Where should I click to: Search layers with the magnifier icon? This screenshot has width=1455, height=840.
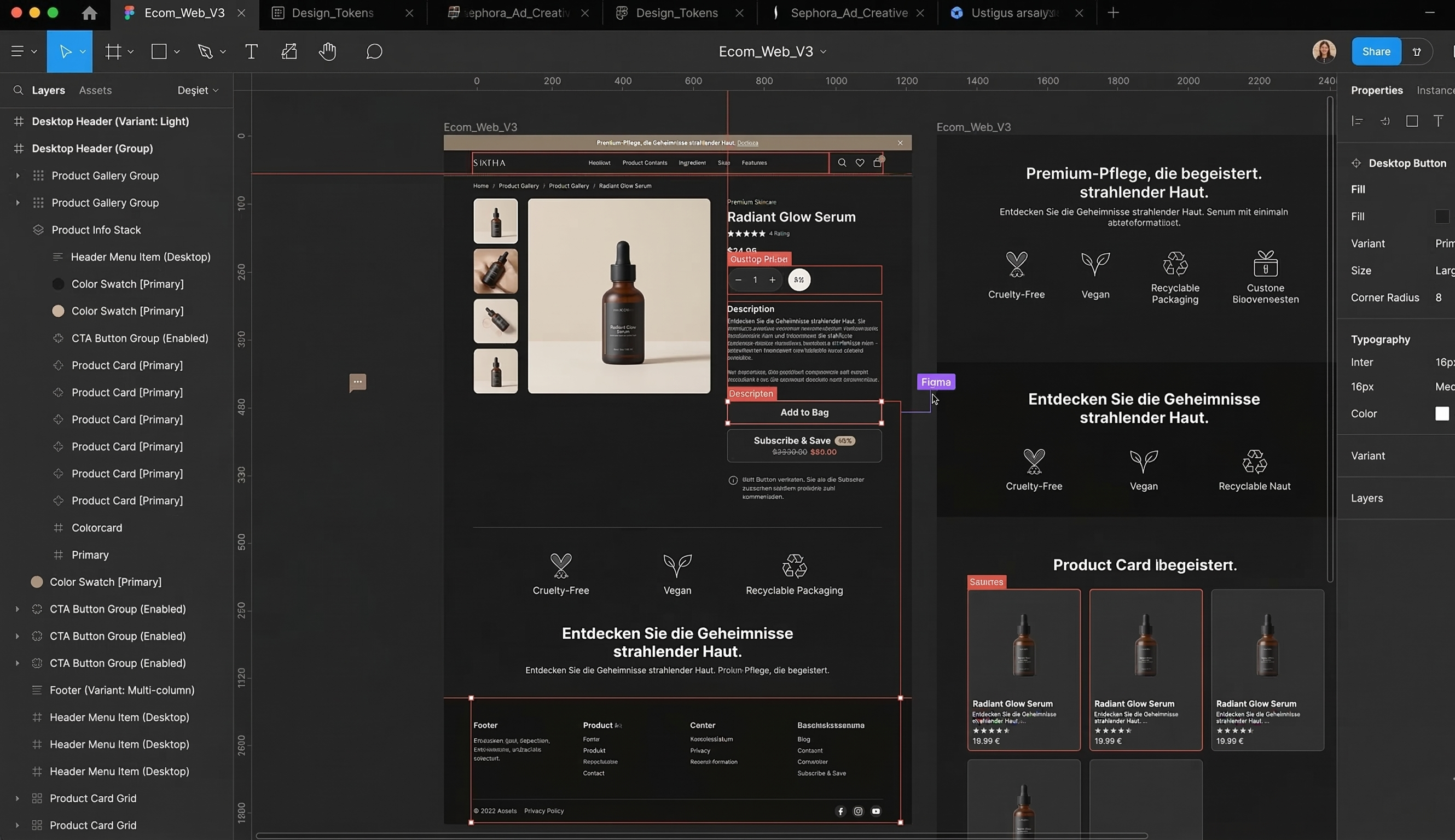pos(18,90)
